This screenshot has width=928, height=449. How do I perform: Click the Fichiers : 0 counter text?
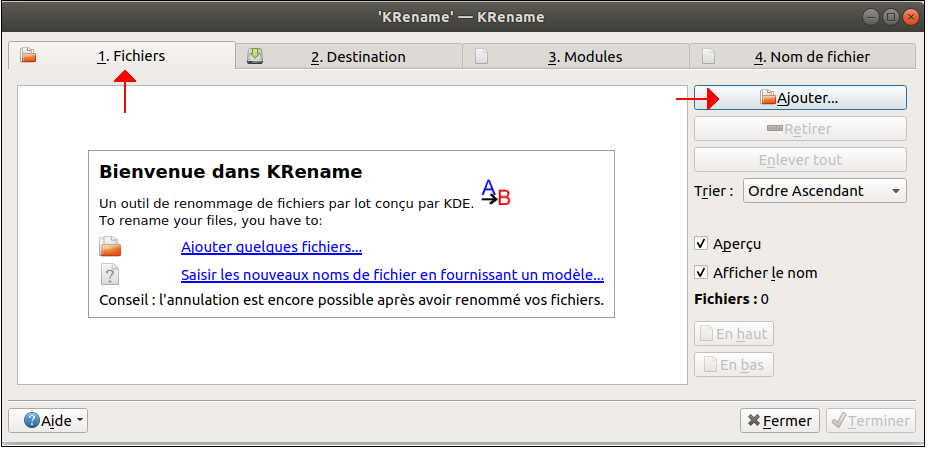tap(732, 299)
